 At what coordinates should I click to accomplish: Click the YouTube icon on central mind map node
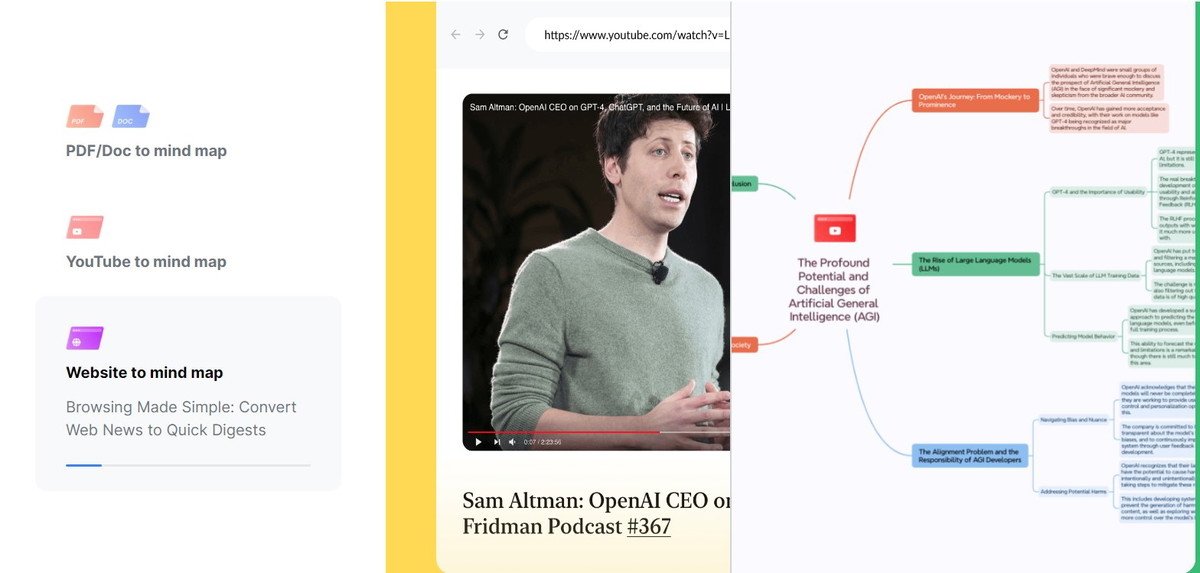(x=834, y=228)
